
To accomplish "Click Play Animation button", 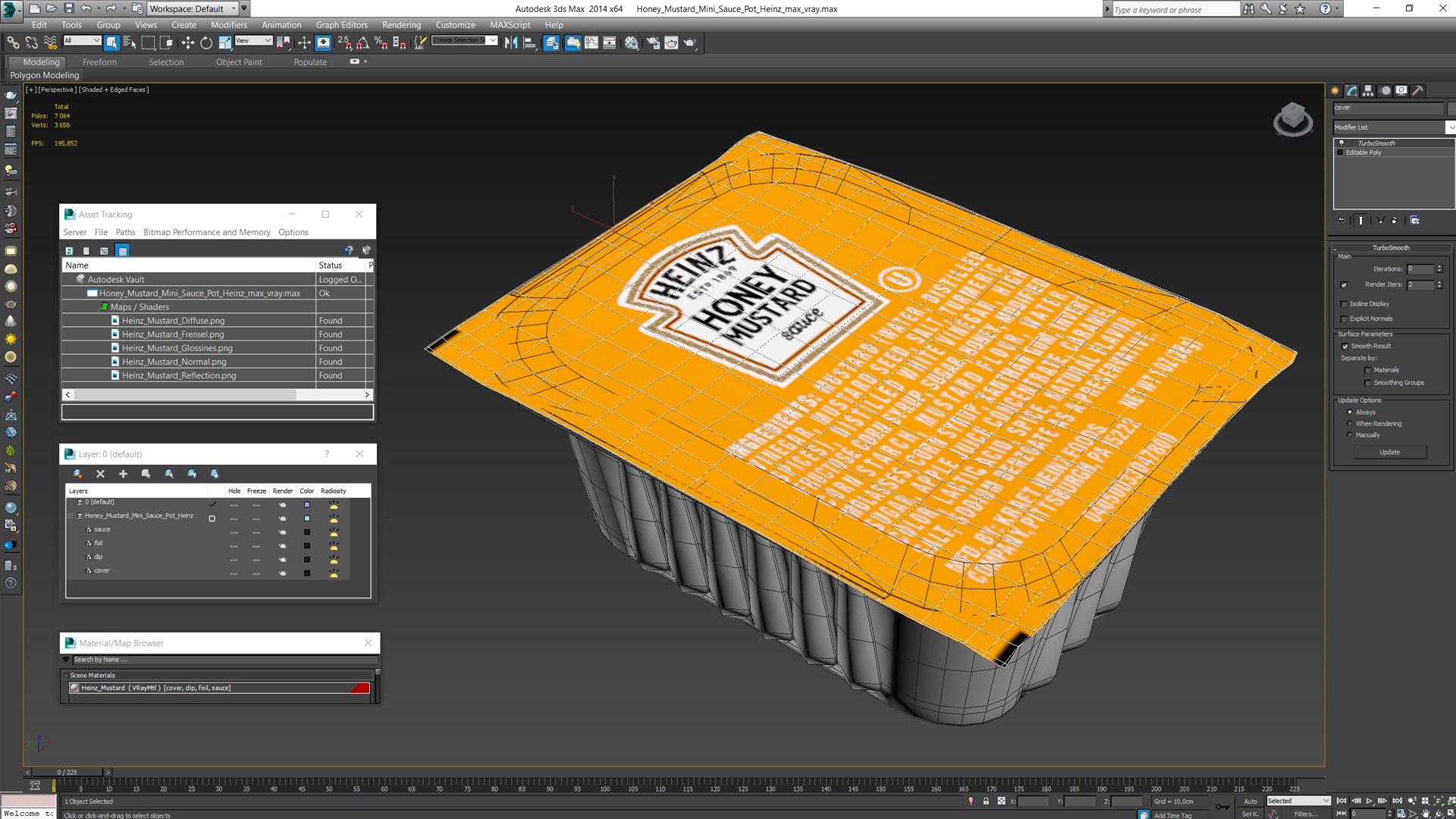I will click(1369, 801).
